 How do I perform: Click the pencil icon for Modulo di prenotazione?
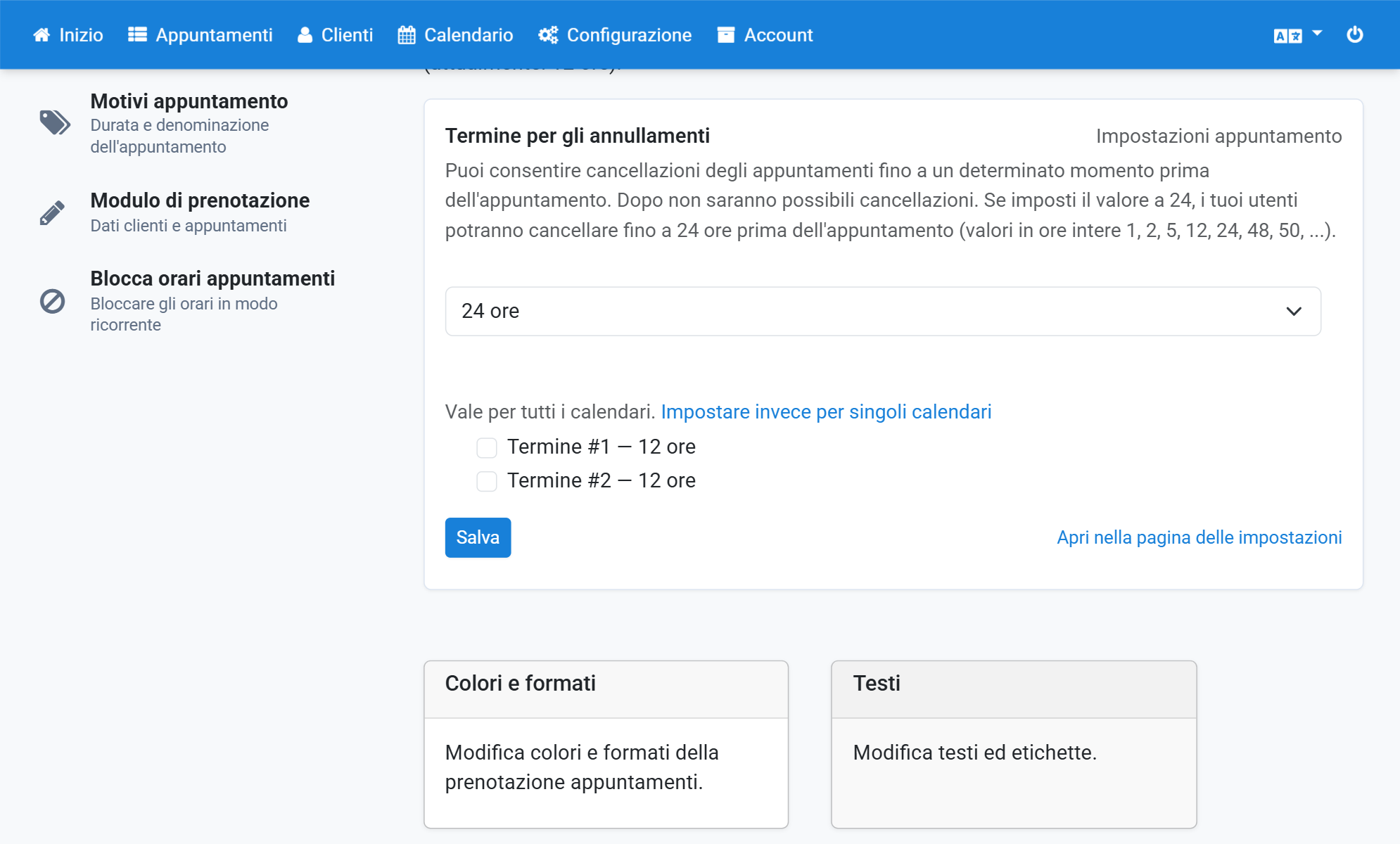pos(52,212)
